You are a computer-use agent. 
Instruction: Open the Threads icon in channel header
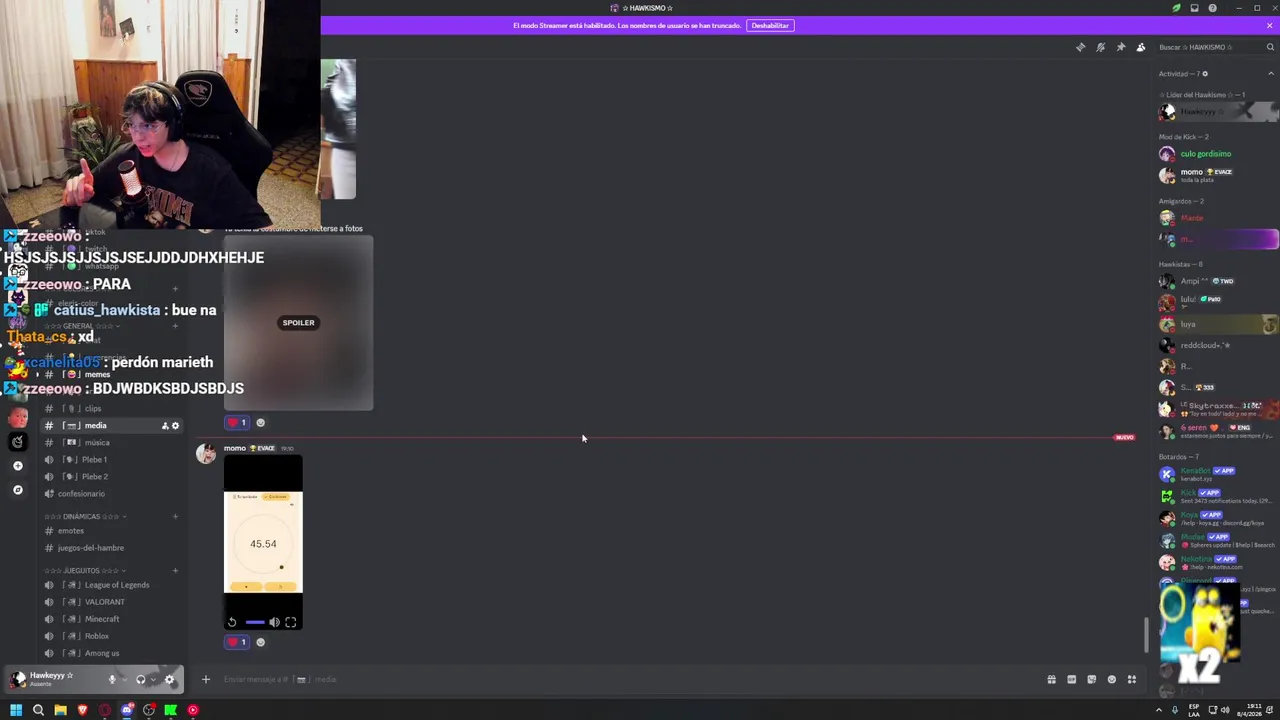click(x=1080, y=47)
